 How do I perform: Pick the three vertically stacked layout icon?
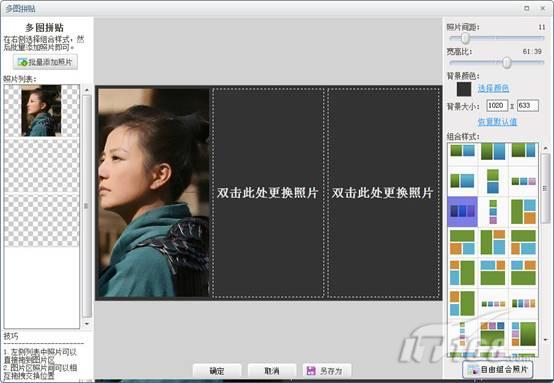pyautogui.click(x=493, y=211)
